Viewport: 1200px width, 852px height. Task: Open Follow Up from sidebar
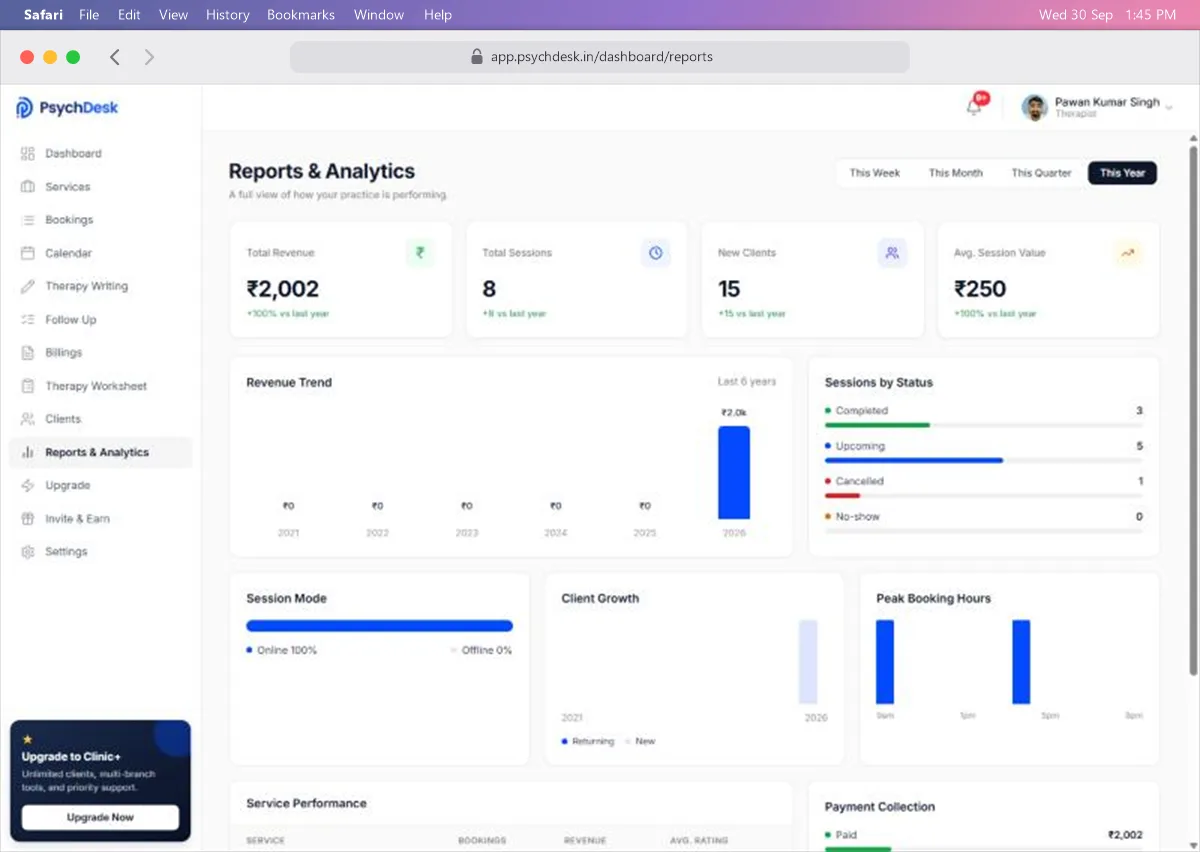click(x=71, y=320)
